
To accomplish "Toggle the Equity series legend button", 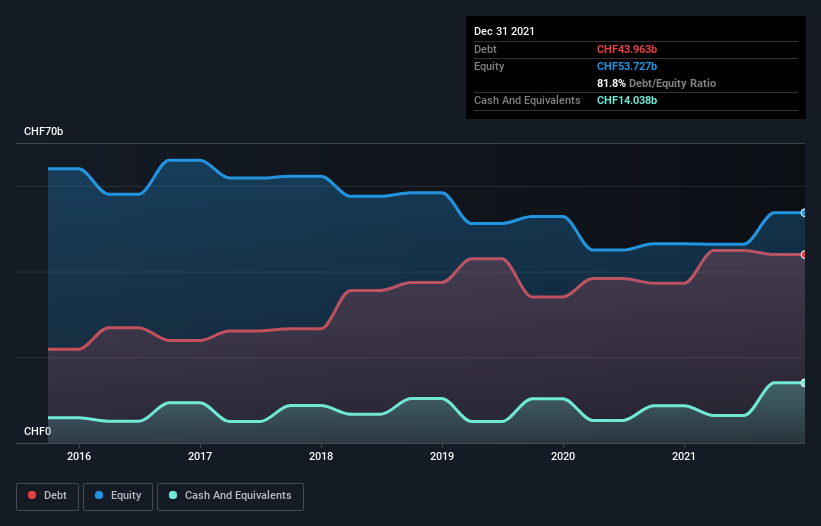I will [x=118, y=496].
